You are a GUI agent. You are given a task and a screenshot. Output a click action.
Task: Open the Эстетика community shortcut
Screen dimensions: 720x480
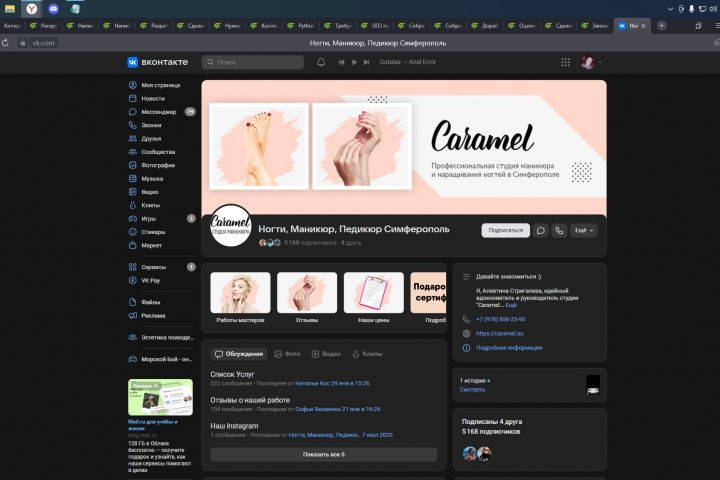click(x=161, y=337)
